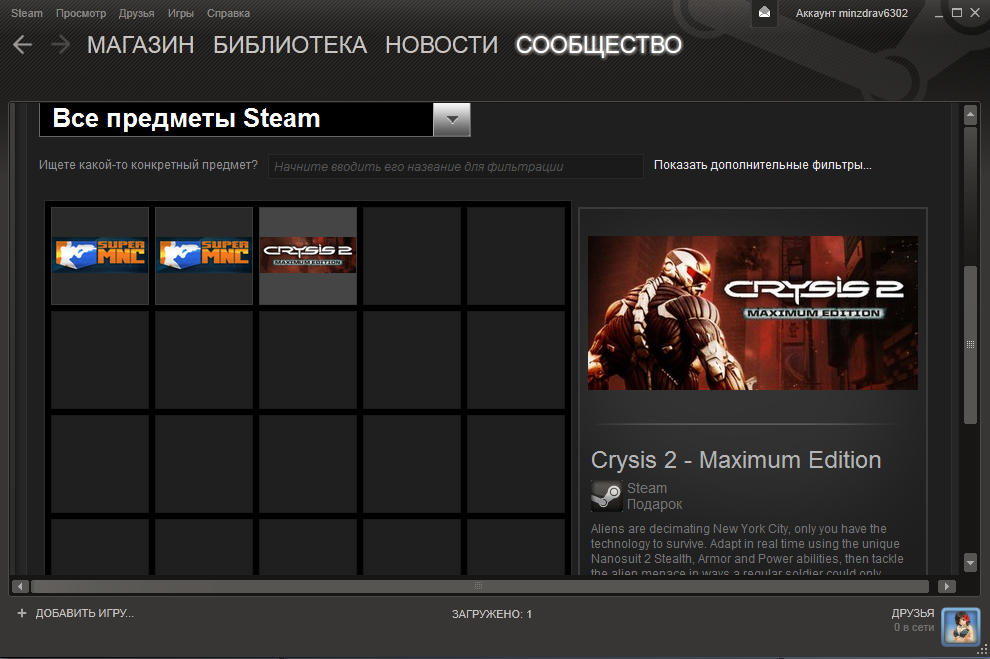Switch to the СООБЩЕСТВО tab
This screenshot has width=990, height=659.
[x=599, y=45]
